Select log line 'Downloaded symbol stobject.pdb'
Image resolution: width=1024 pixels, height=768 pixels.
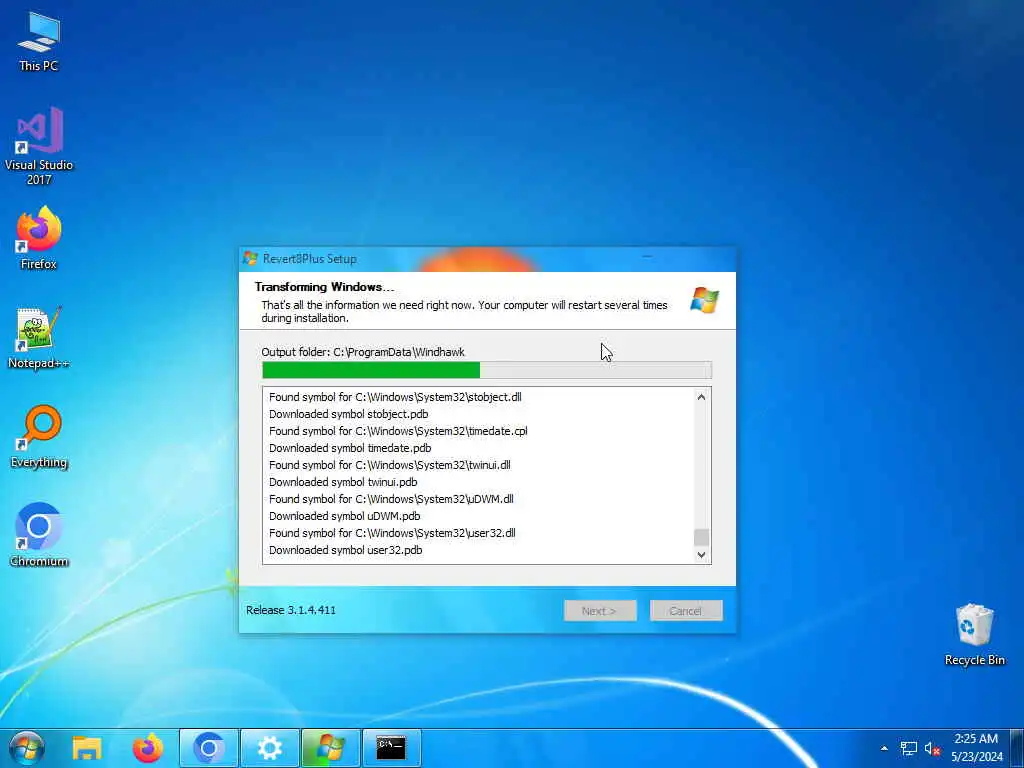(349, 414)
